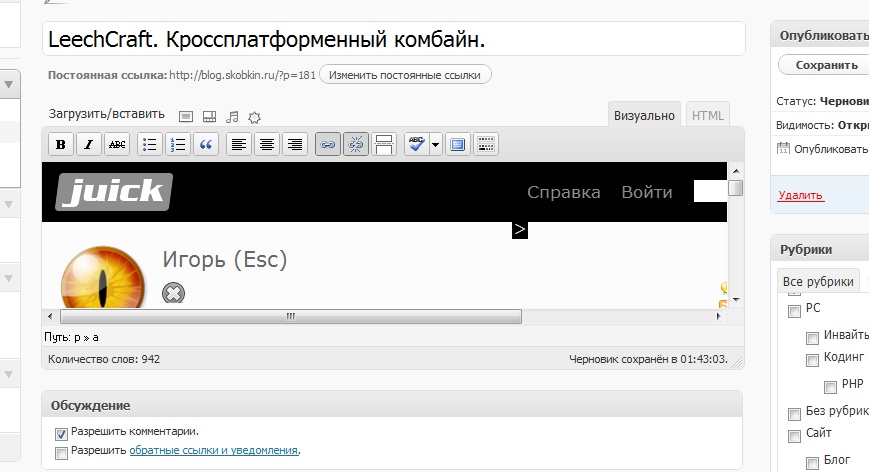Expand the third left sidebar menu arrow

[9, 278]
